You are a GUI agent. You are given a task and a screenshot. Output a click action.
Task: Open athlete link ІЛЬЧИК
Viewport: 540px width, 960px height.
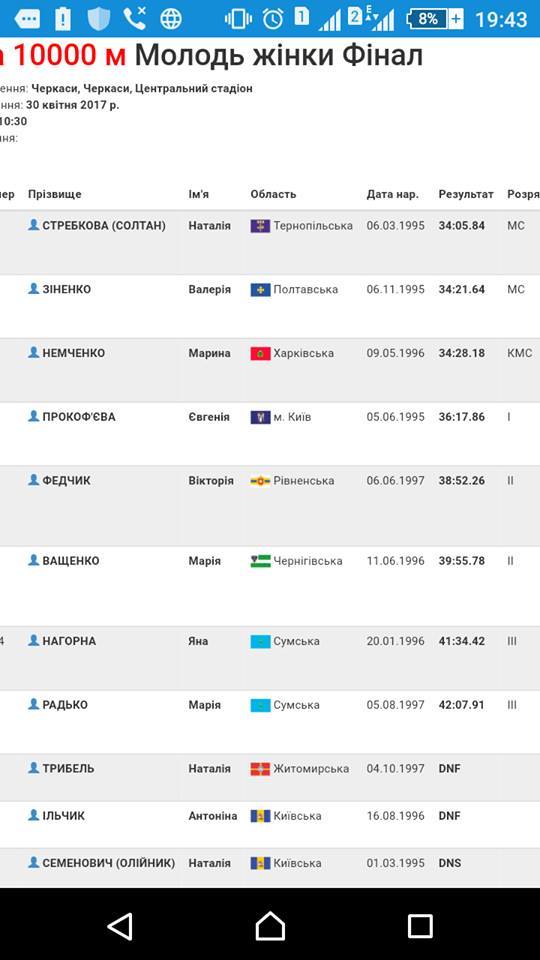(64, 816)
